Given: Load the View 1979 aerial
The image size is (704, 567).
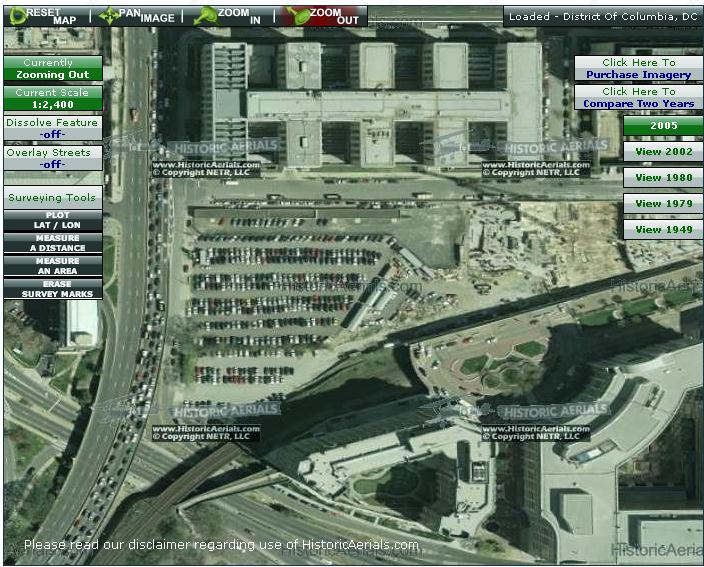Looking at the screenshot, I should tap(663, 204).
